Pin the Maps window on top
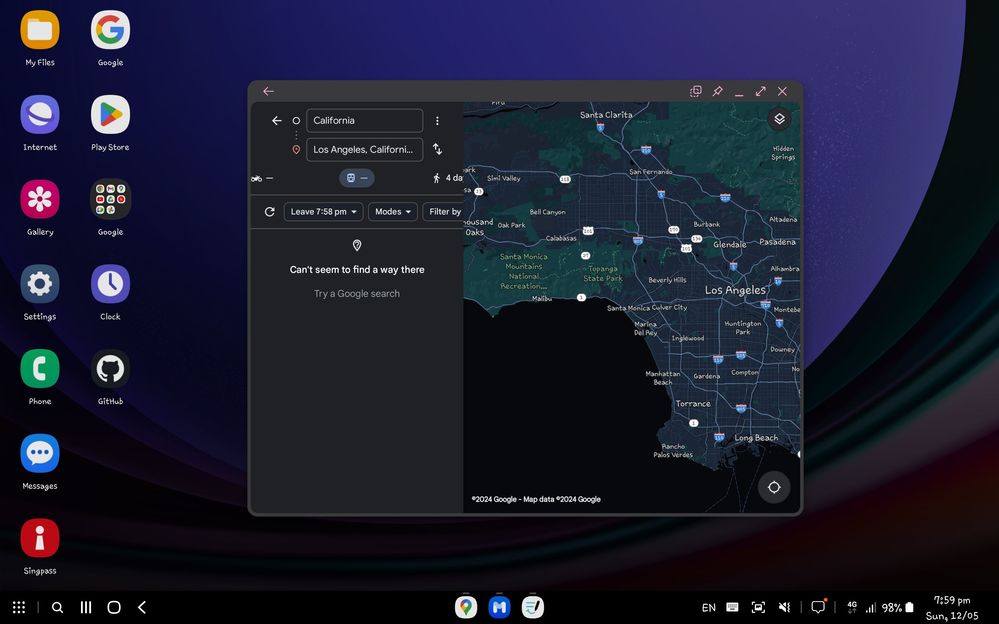Image resolution: width=999 pixels, height=624 pixels. tap(717, 91)
